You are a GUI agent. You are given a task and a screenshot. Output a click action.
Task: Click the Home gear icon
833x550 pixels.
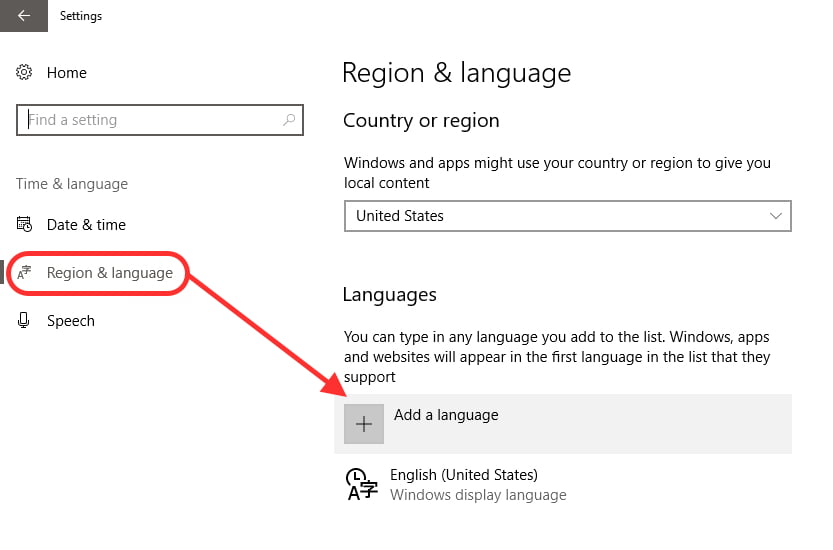point(24,72)
